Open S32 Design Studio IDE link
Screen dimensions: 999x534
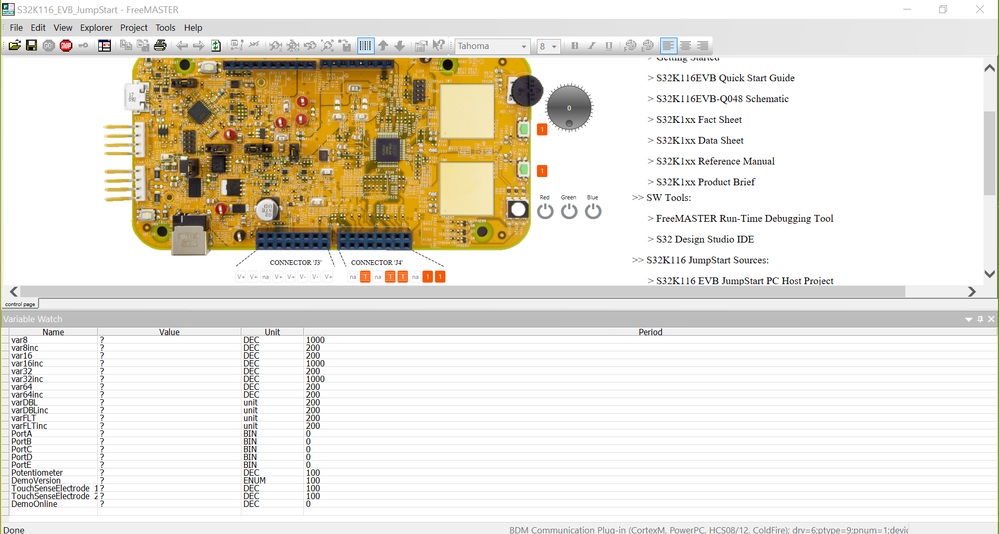(705, 239)
